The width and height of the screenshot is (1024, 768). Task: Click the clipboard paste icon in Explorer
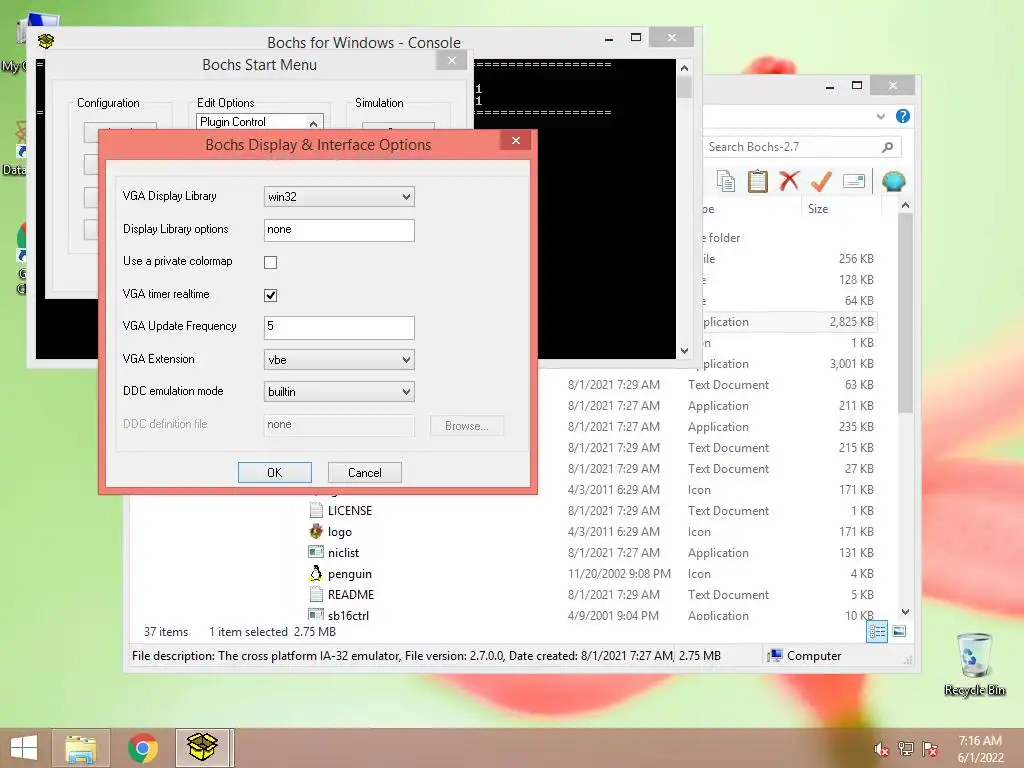757,181
